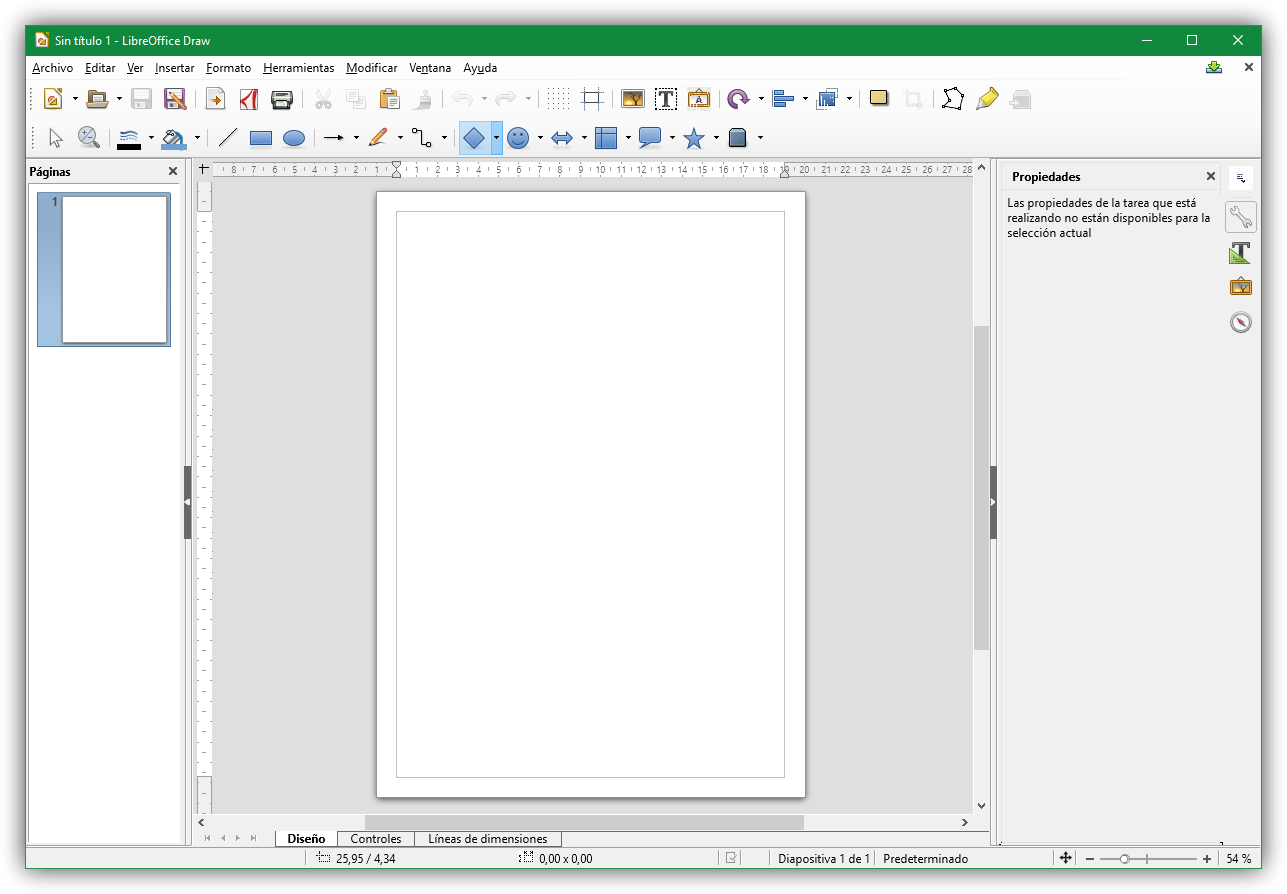Open the Navigator from the sidebar

[1240, 323]
